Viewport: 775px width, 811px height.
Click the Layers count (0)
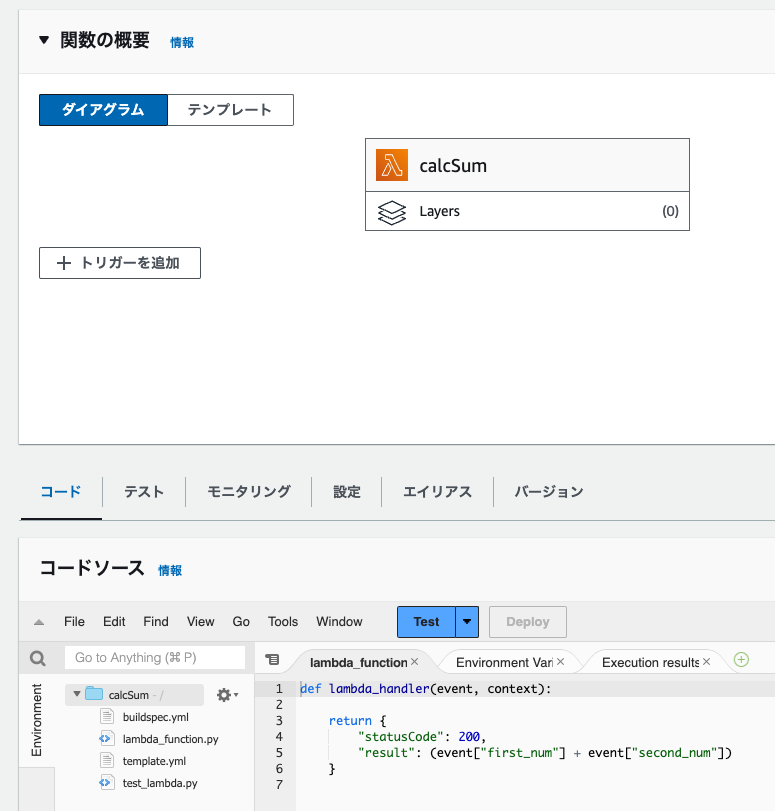click(670, 211)
